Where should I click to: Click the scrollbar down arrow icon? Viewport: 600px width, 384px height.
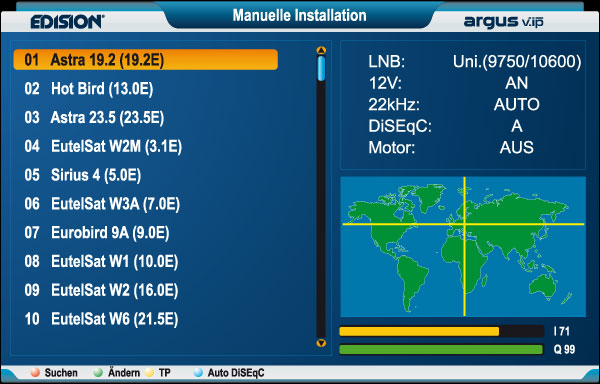click(321, 343)
